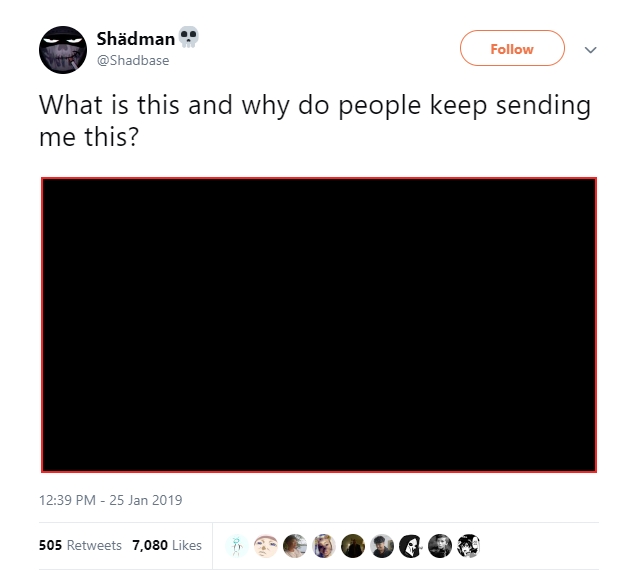Open the stick-figure liker avatar
Screen dimensions: 638x572
[237, 546]
